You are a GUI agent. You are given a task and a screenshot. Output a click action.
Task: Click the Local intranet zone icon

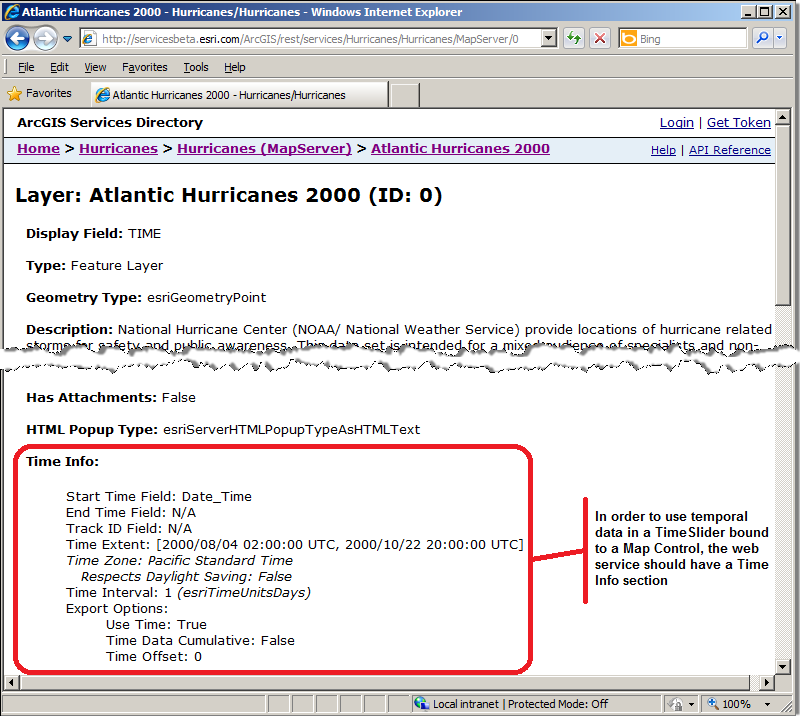click(x=422, y=703)
